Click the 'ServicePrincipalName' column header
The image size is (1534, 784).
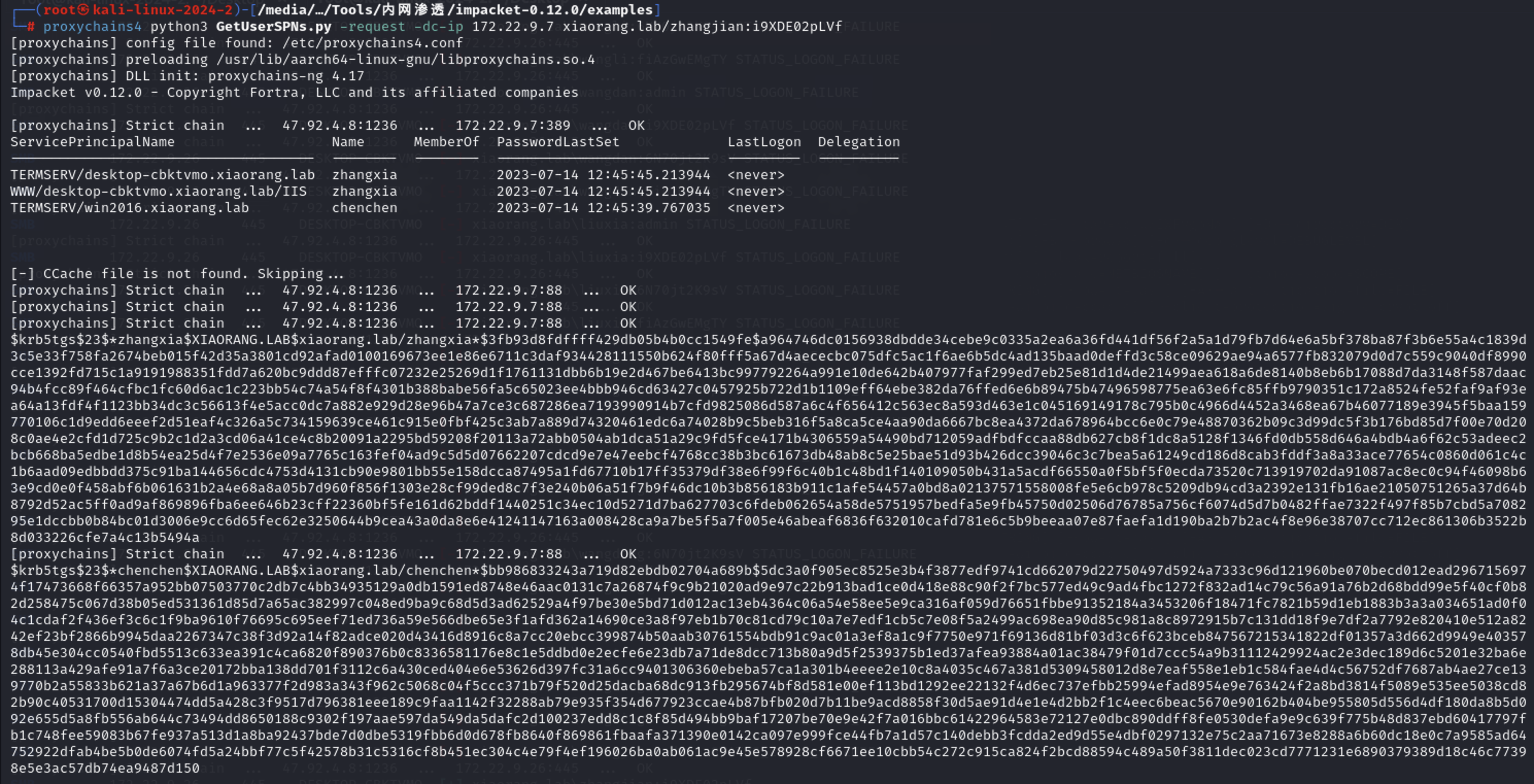[x=92, y=142]
